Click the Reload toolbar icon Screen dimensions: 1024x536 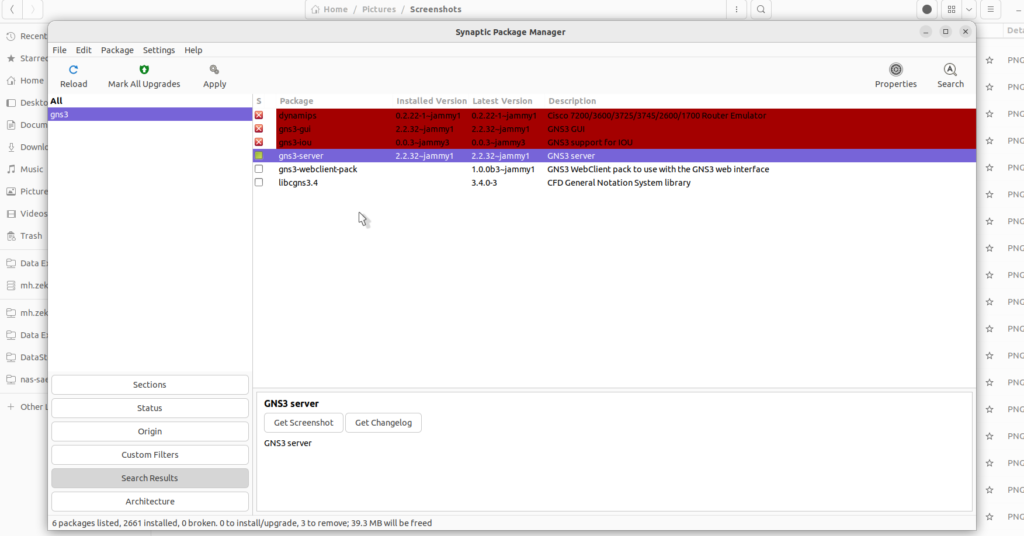coord(73,70)
